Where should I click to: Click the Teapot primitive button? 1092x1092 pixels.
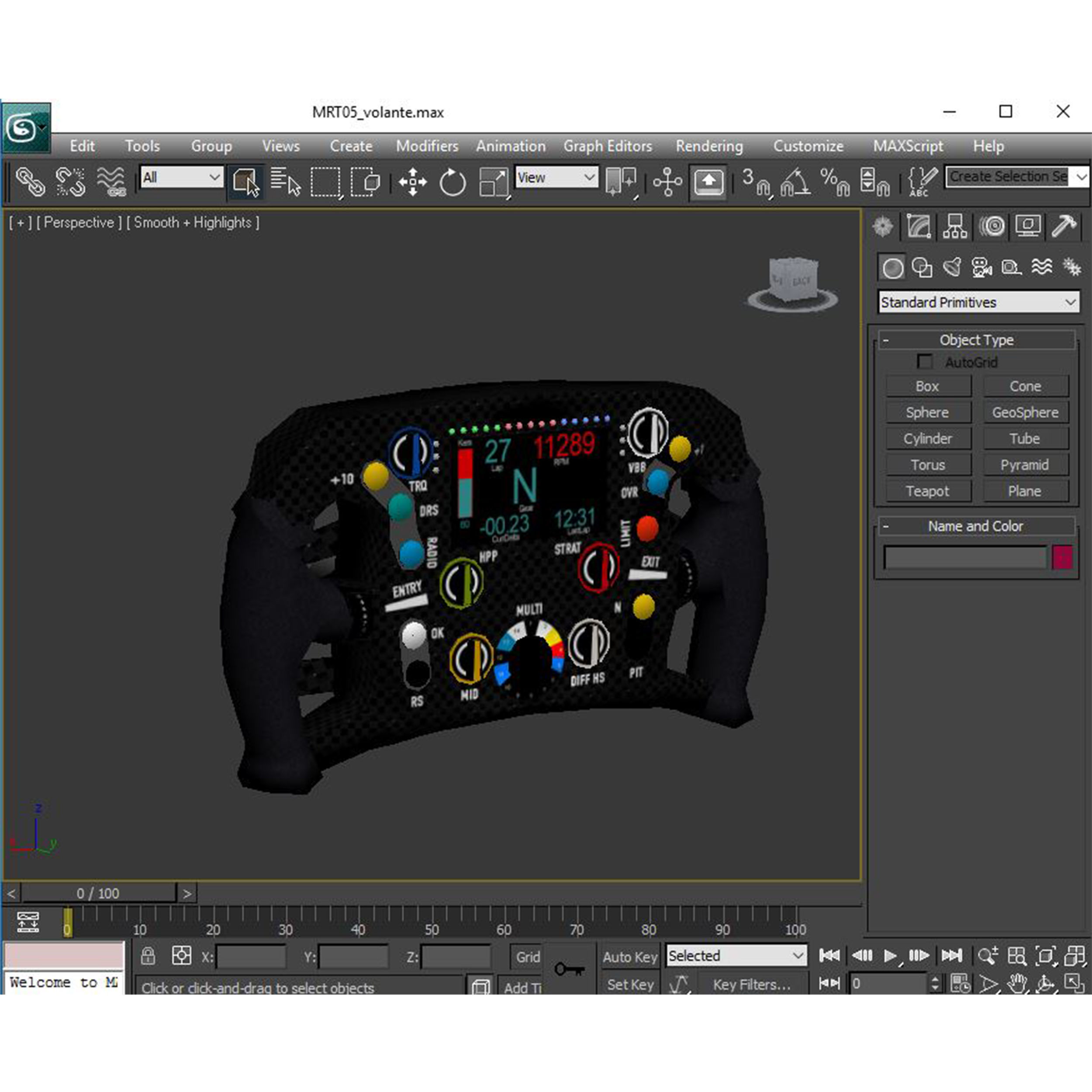928,491
